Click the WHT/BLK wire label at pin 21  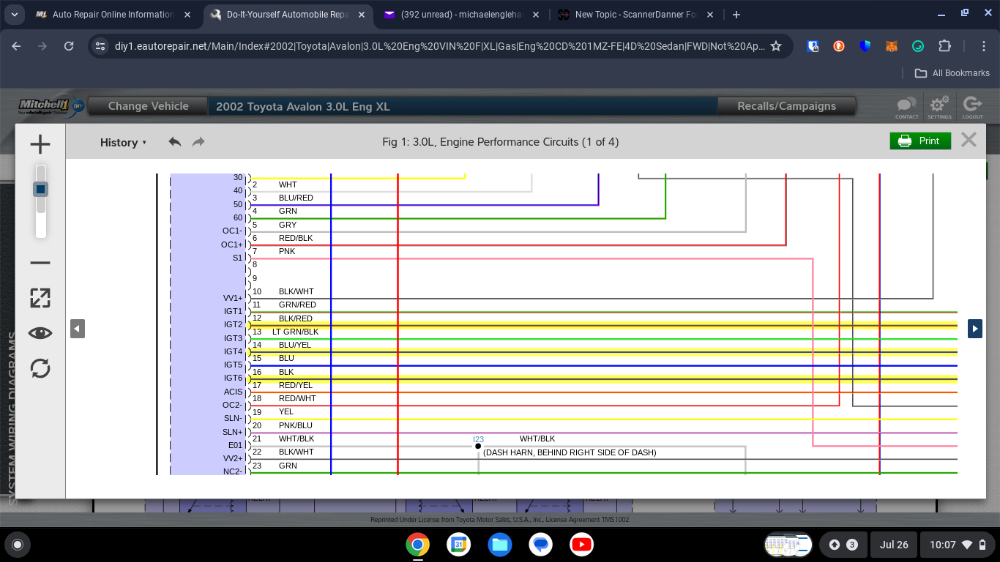296,438
